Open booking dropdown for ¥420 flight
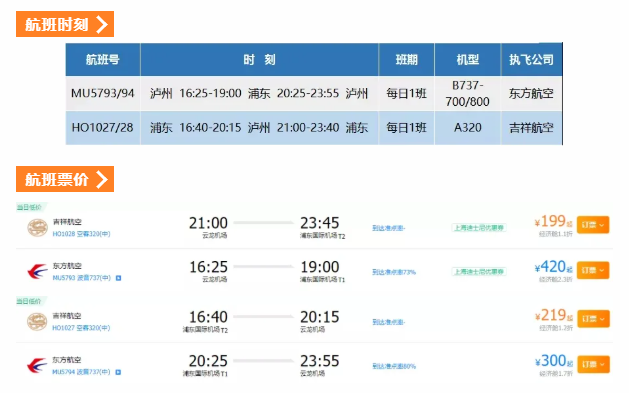Screen dimensions: 629x393 point(593,270)
